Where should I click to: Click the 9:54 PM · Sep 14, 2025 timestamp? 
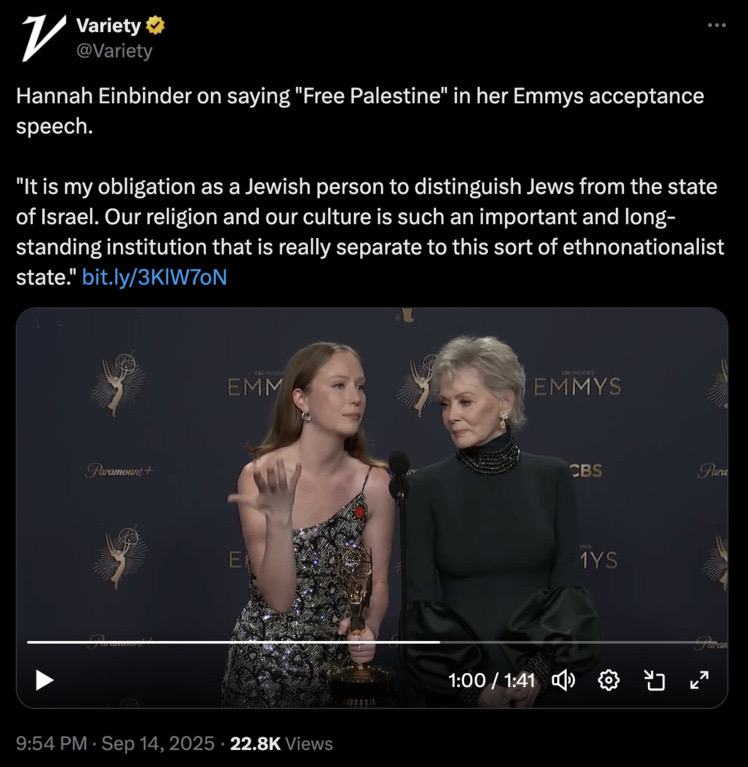point(115,744)
